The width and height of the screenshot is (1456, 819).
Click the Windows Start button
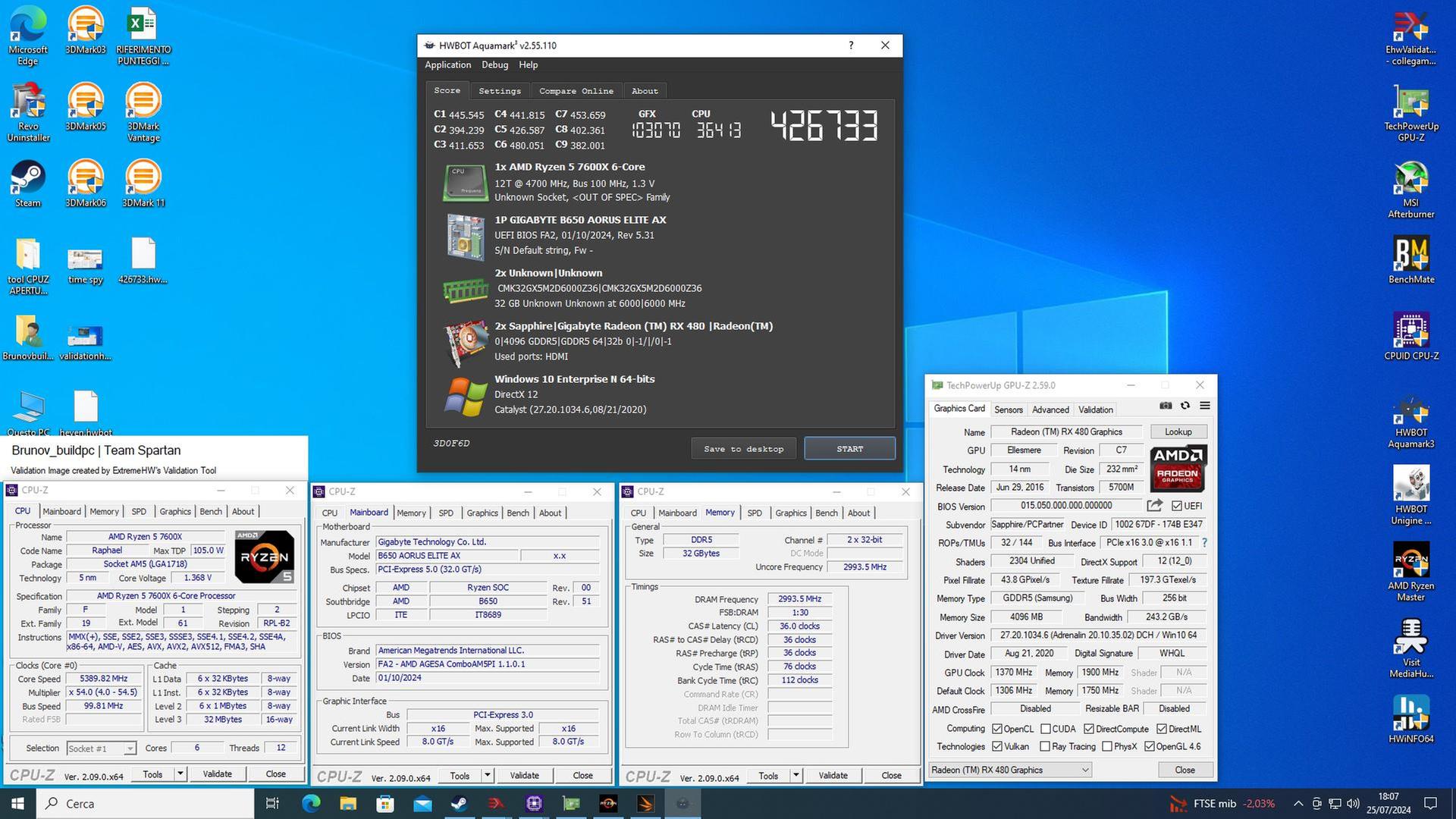point(17,803)
